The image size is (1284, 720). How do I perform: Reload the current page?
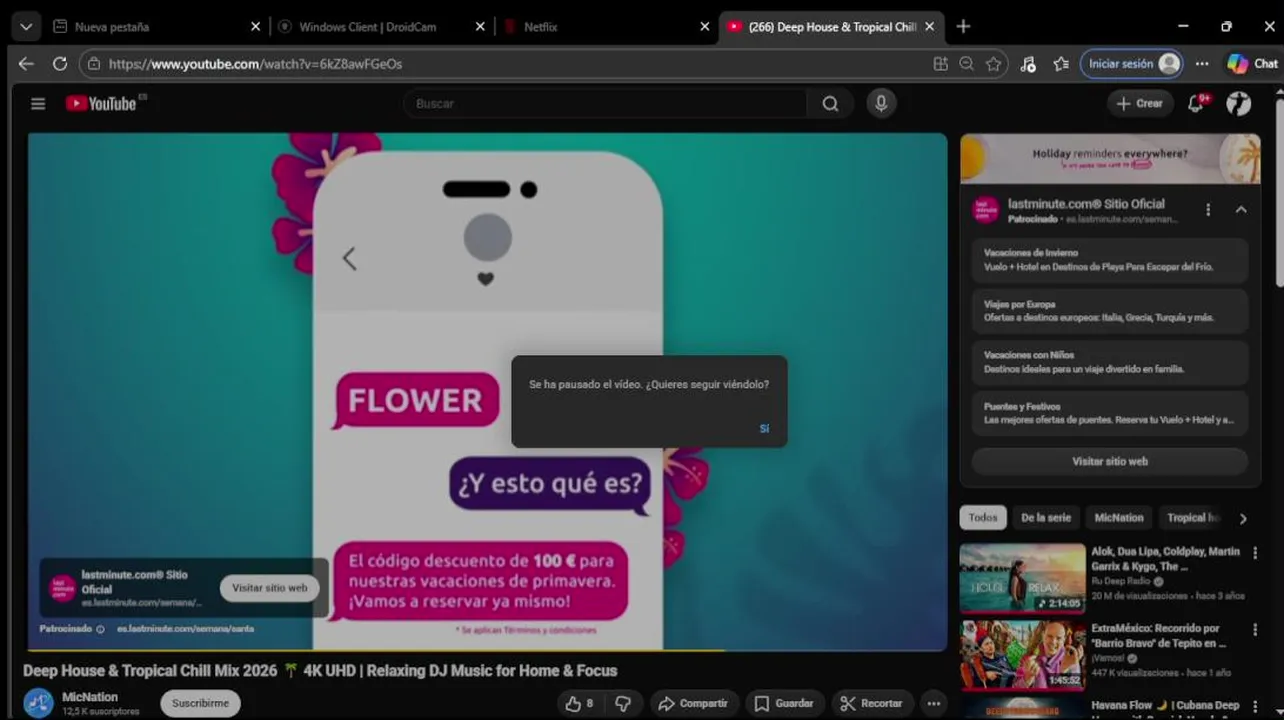point(60,64)
